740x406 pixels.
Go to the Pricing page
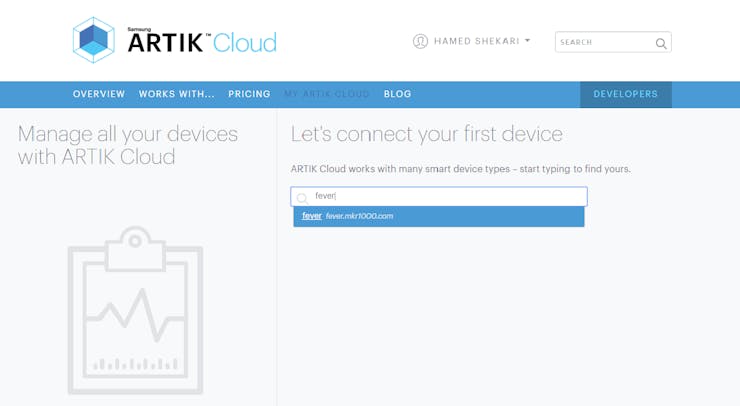249,94
